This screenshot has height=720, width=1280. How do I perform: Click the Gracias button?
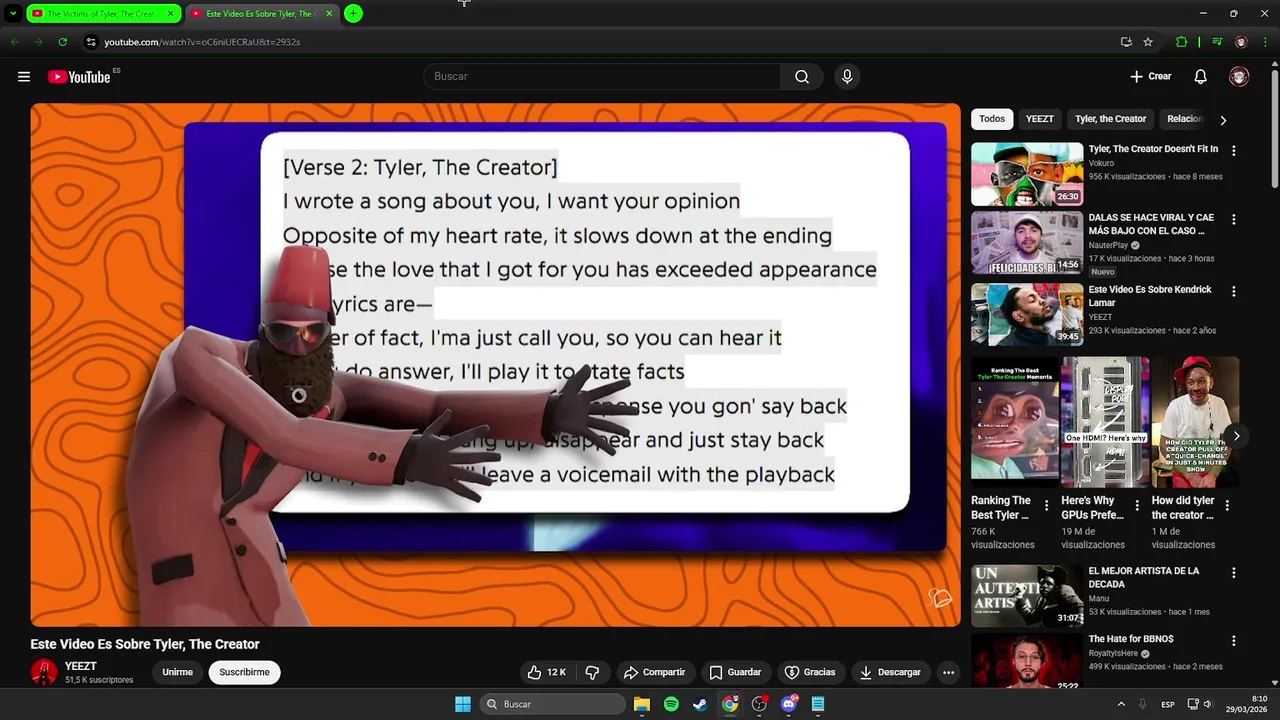tap(810, 672)
